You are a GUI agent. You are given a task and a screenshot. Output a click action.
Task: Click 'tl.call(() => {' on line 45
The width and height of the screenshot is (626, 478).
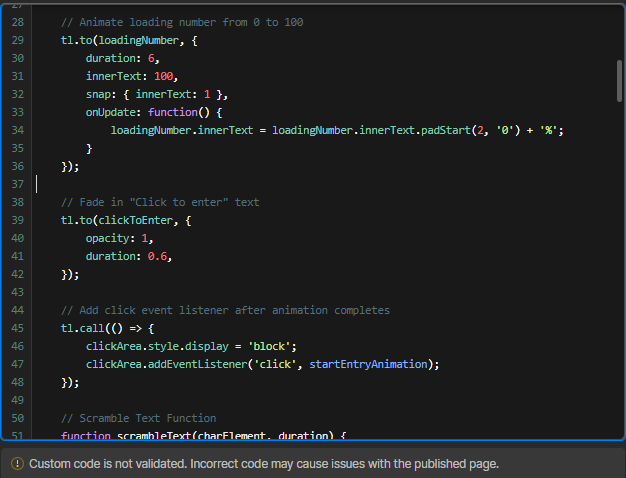coord(107,328)
